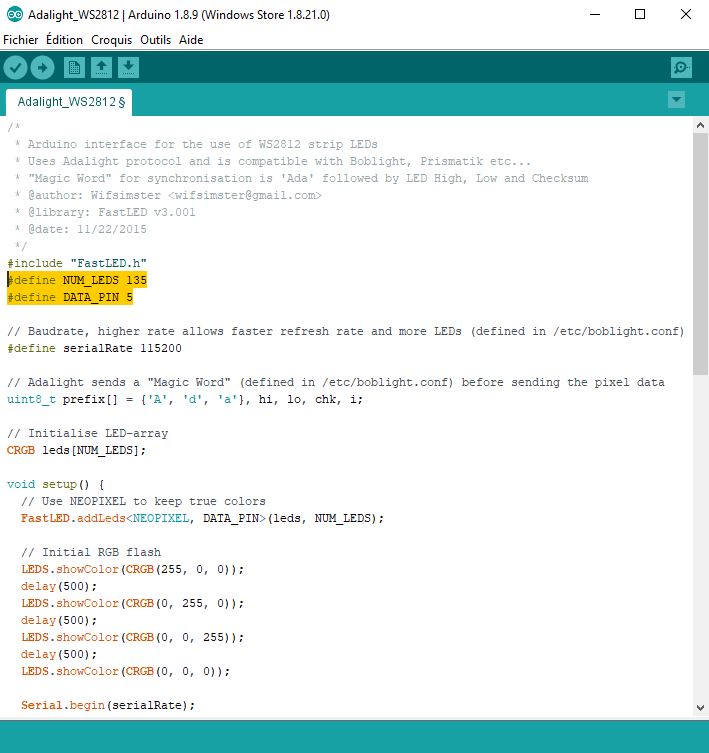Click the line '#include "FastLED.h"'
Image resolution: width=709 pixels, height=753 pixels.
coord(77,263)
